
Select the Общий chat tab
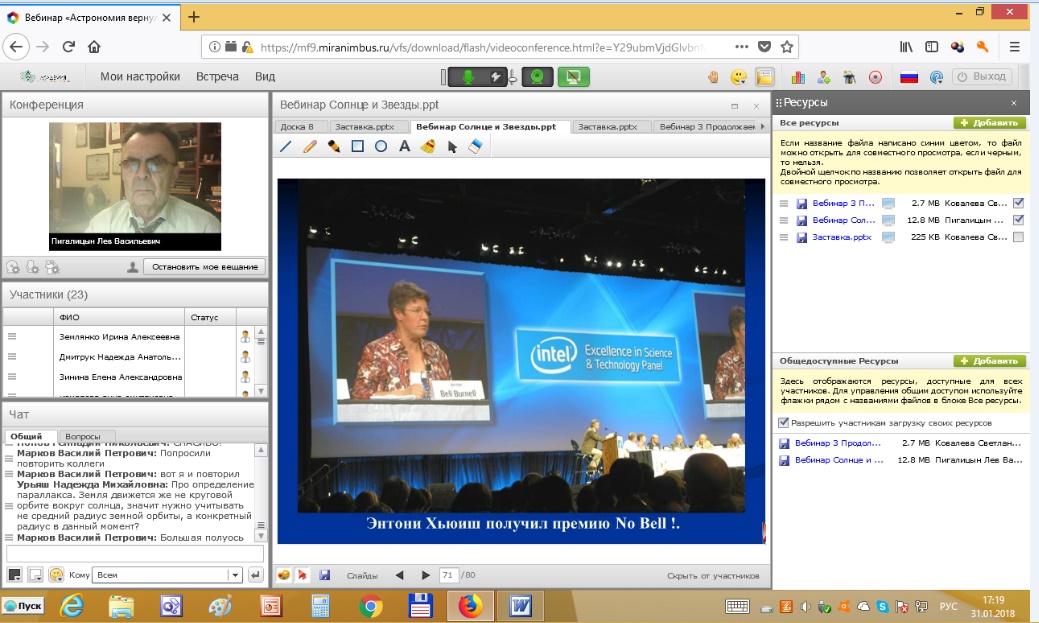click(27, 436)
